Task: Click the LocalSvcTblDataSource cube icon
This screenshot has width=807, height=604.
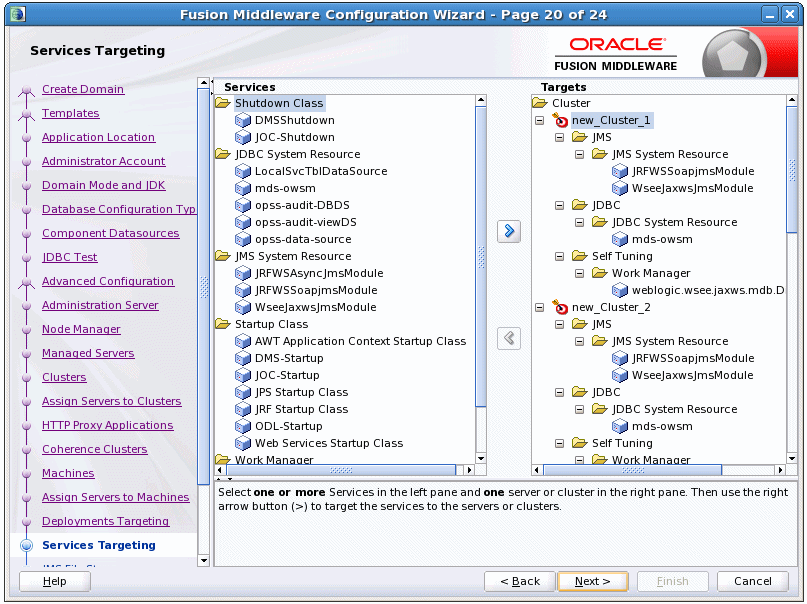Action: coord(242,171)
